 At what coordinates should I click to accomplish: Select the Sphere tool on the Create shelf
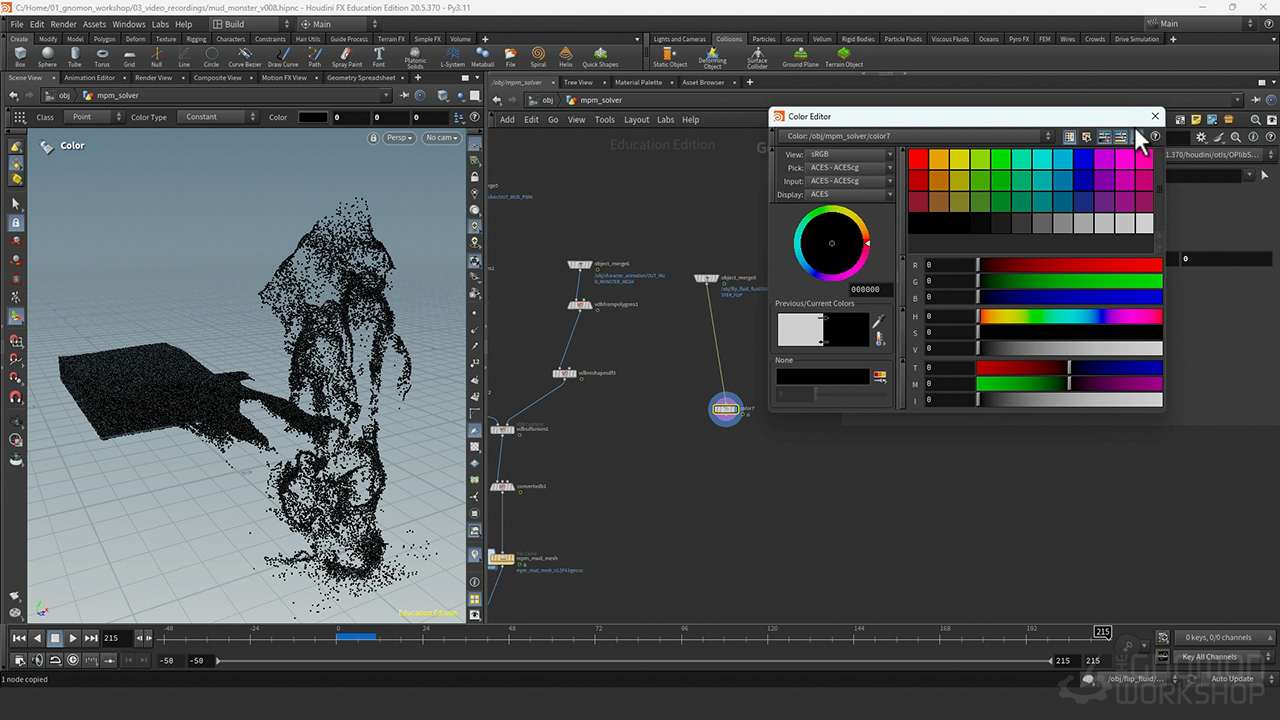(x=47, y=56)
